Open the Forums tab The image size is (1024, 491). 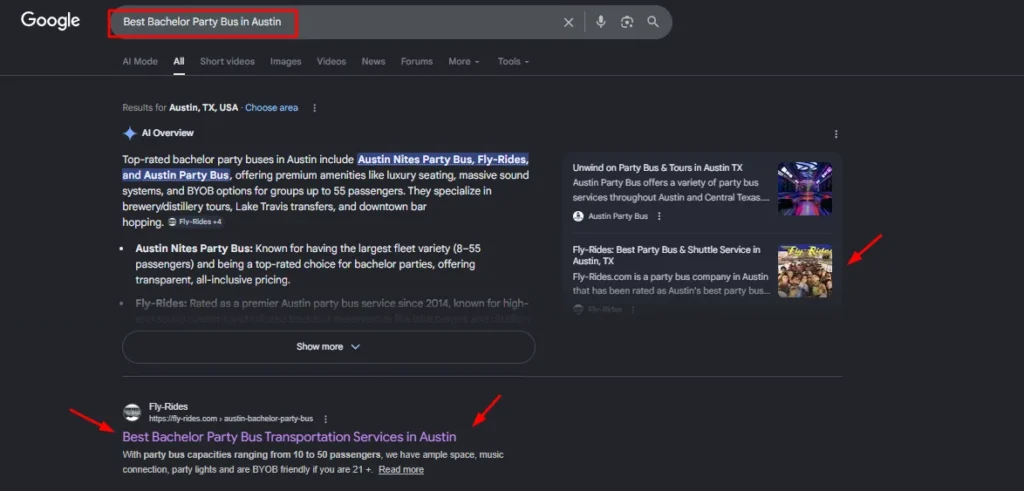coord(417,61)
